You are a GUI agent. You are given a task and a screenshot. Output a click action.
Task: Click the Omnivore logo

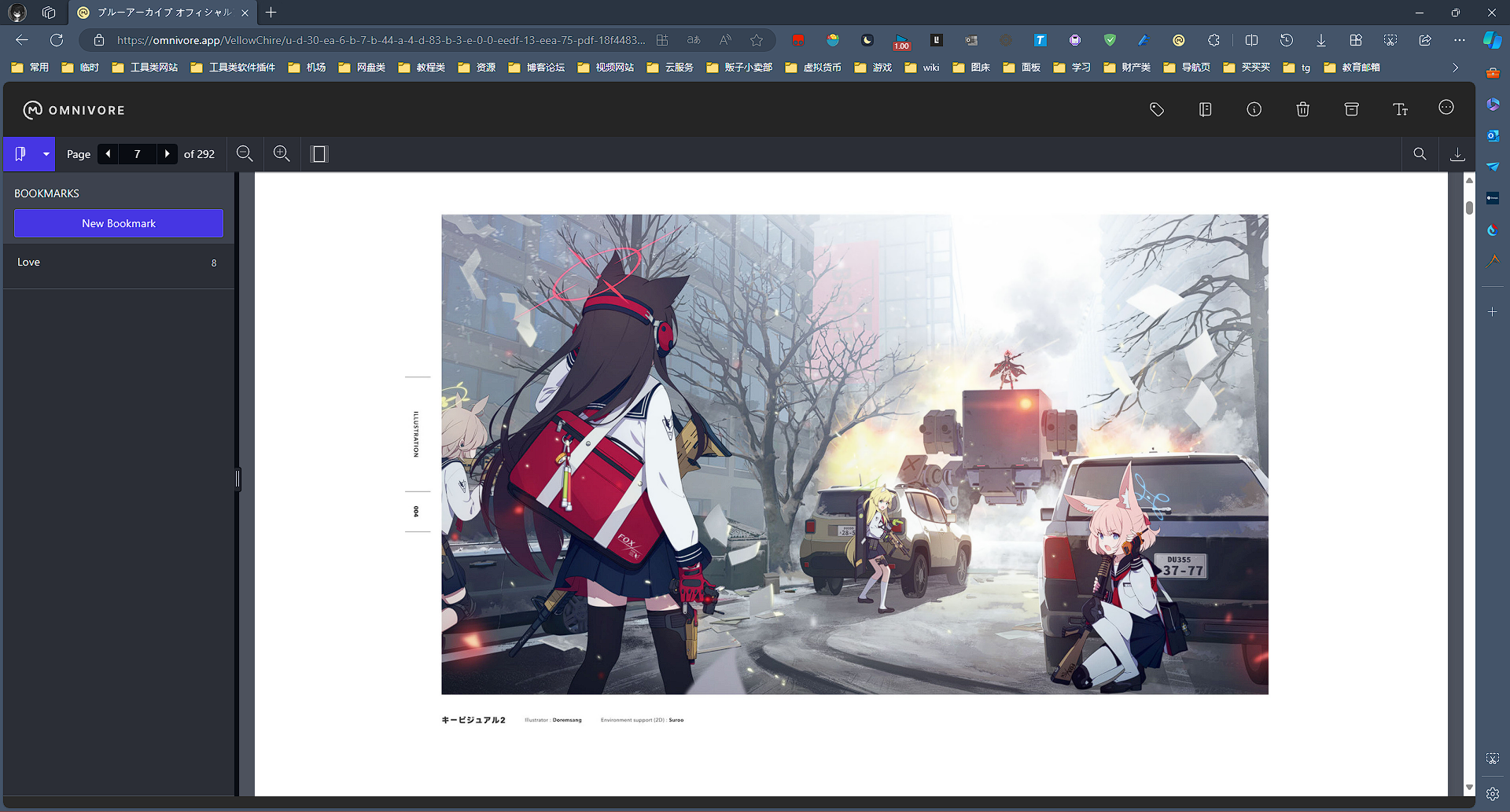[x=74, y=110]
